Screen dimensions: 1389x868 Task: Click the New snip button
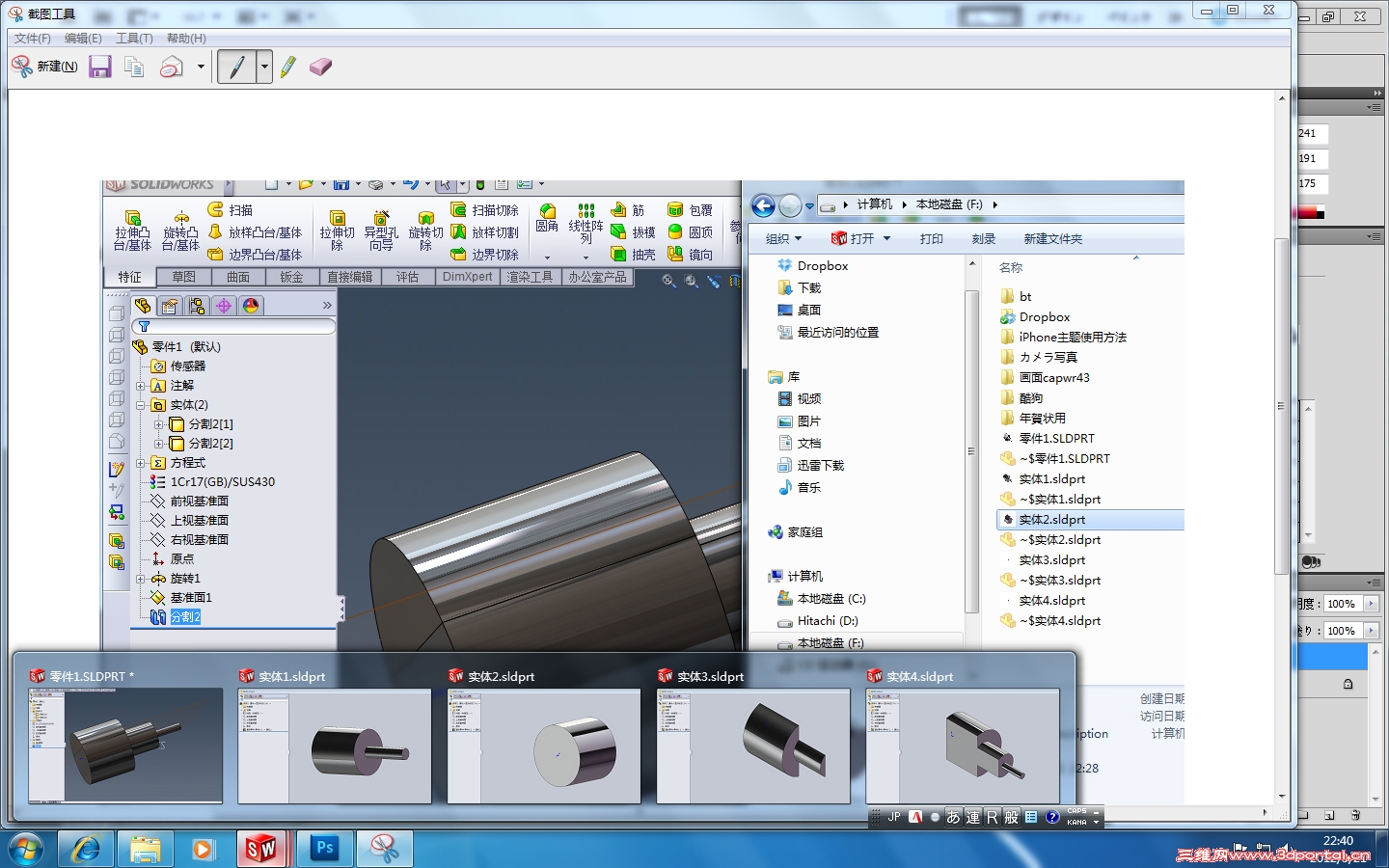[x=44, y=67]
